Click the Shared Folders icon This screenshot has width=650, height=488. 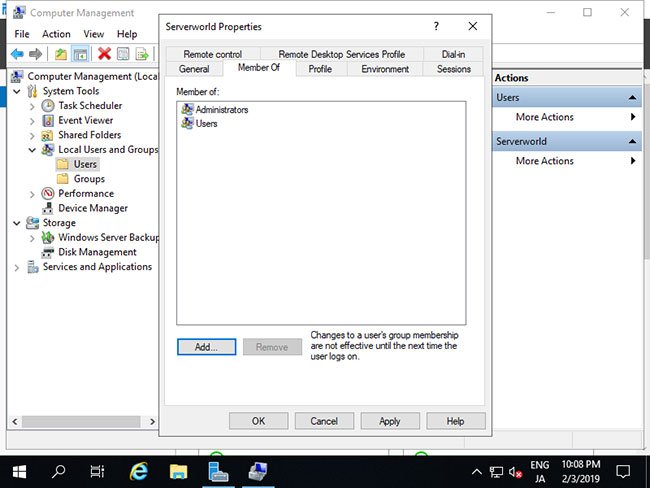47,136
